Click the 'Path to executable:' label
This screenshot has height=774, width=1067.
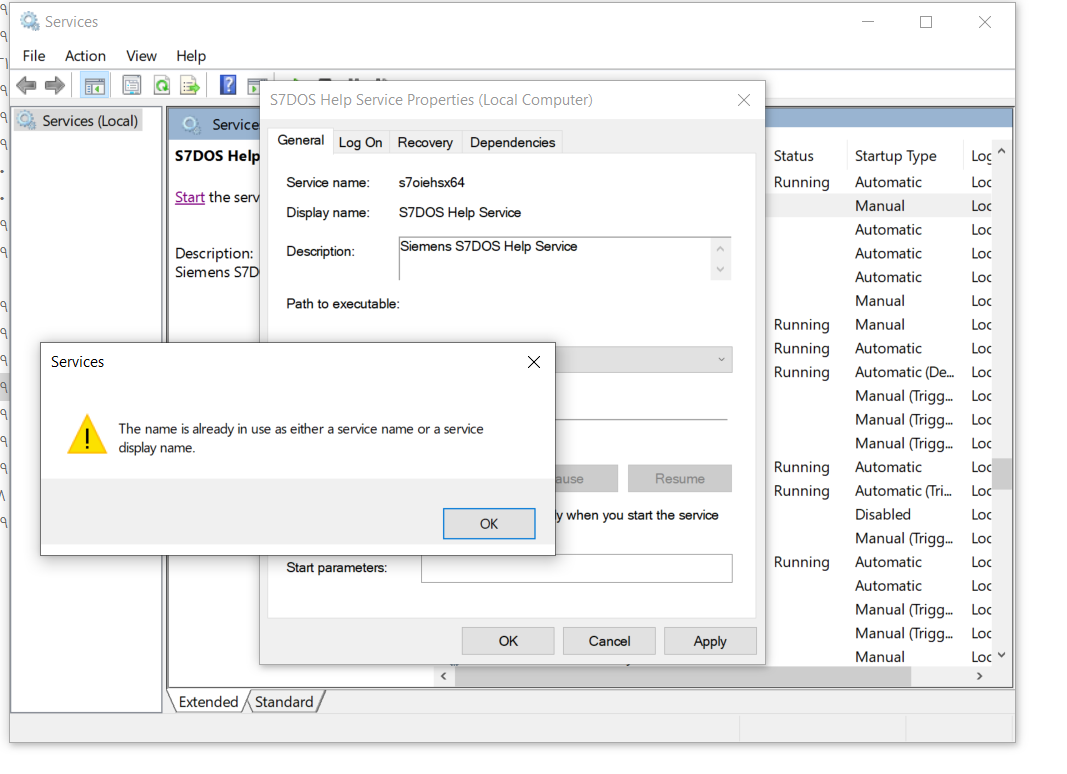(343, 304)
